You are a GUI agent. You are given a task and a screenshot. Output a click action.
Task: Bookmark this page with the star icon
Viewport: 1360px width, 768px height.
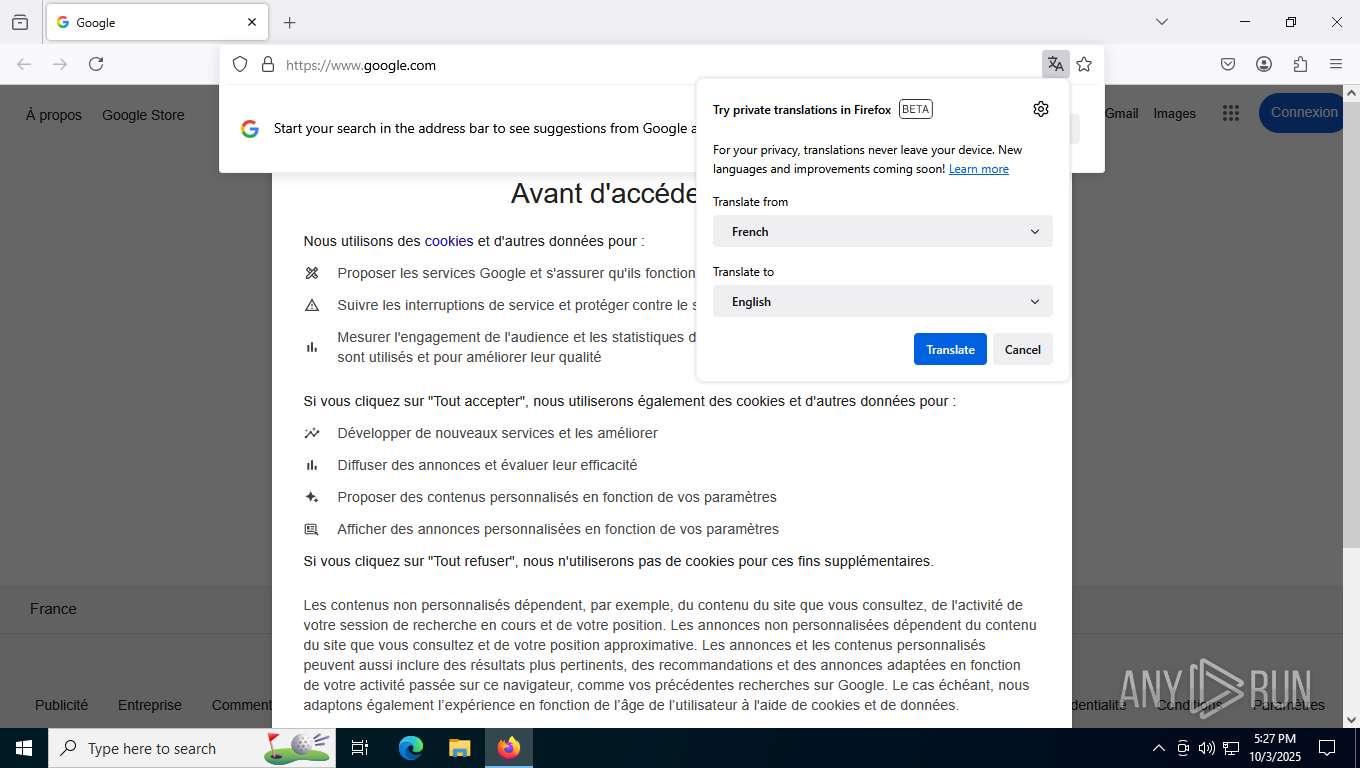[x=1084, y=64]
